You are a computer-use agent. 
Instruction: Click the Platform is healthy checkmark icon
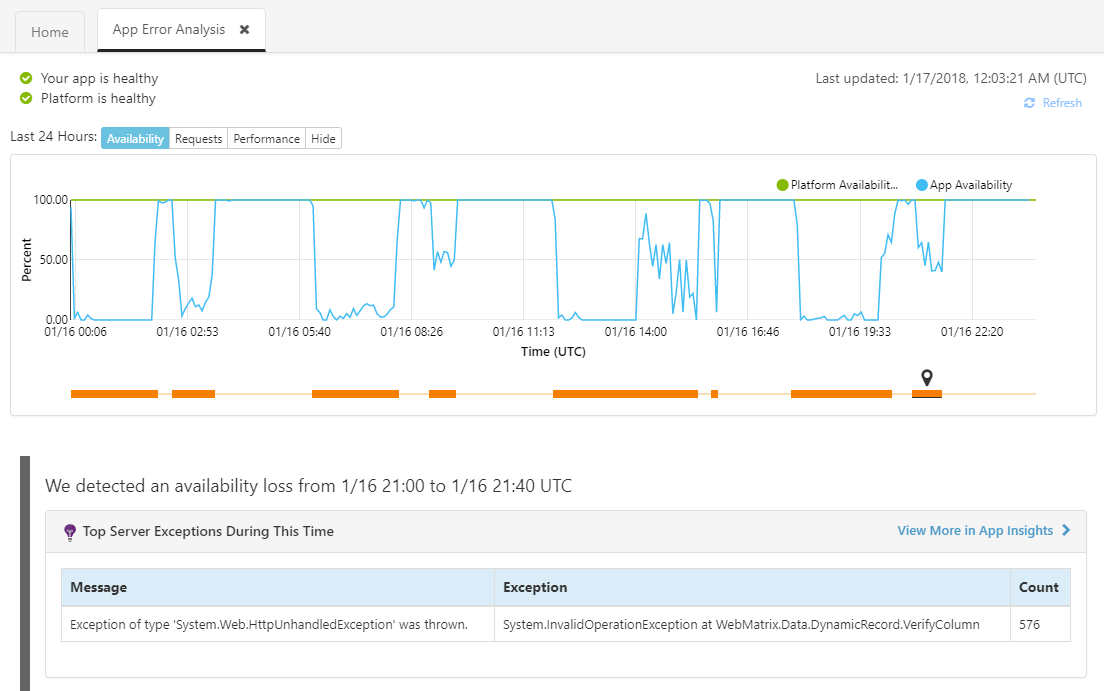(26, 98)
